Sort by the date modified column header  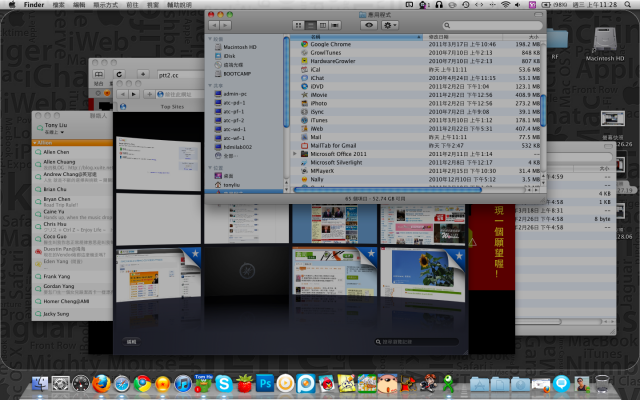[x=462, y=37]
